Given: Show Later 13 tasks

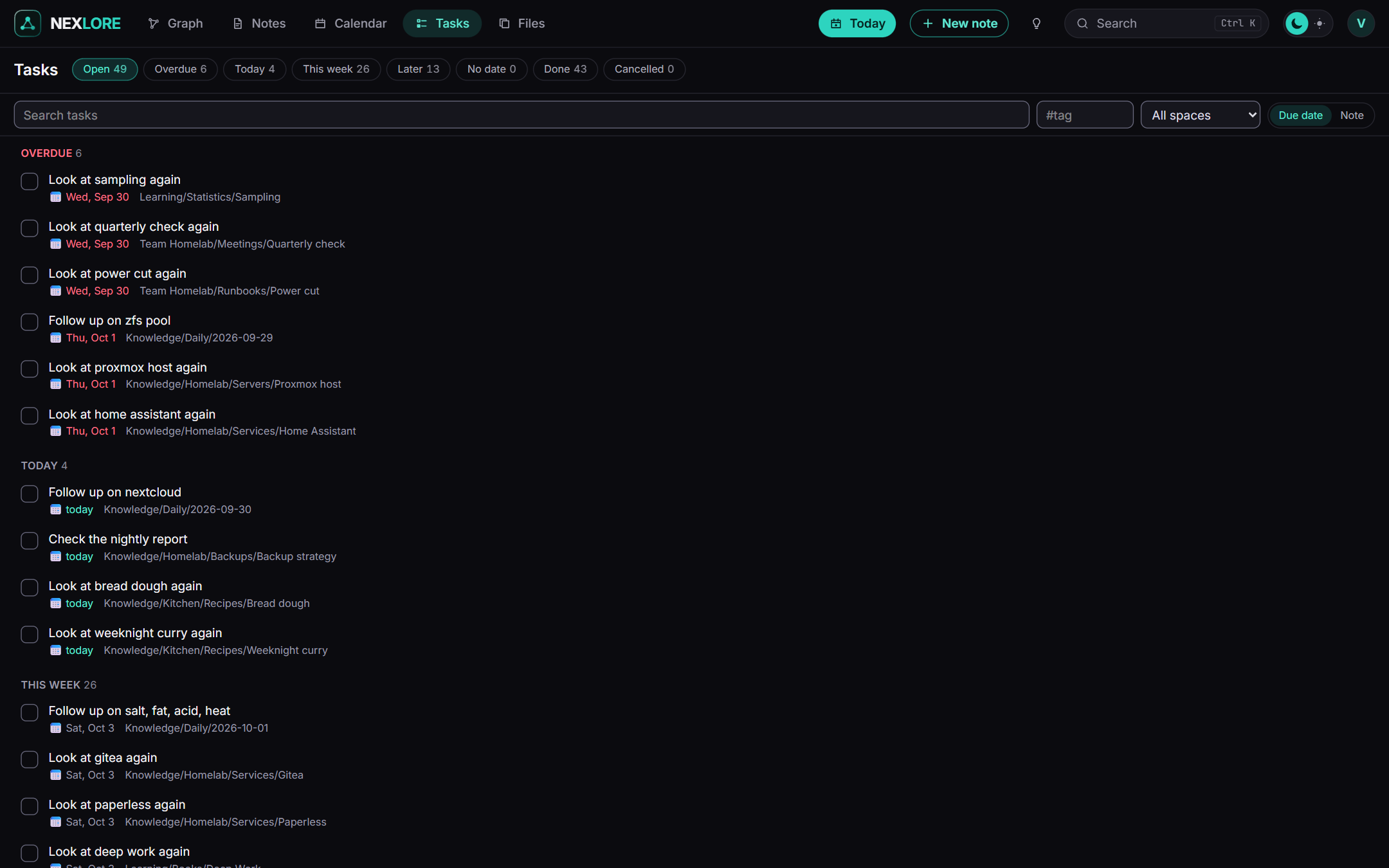Looking at the screenshot, I should (x=419, y=69).
